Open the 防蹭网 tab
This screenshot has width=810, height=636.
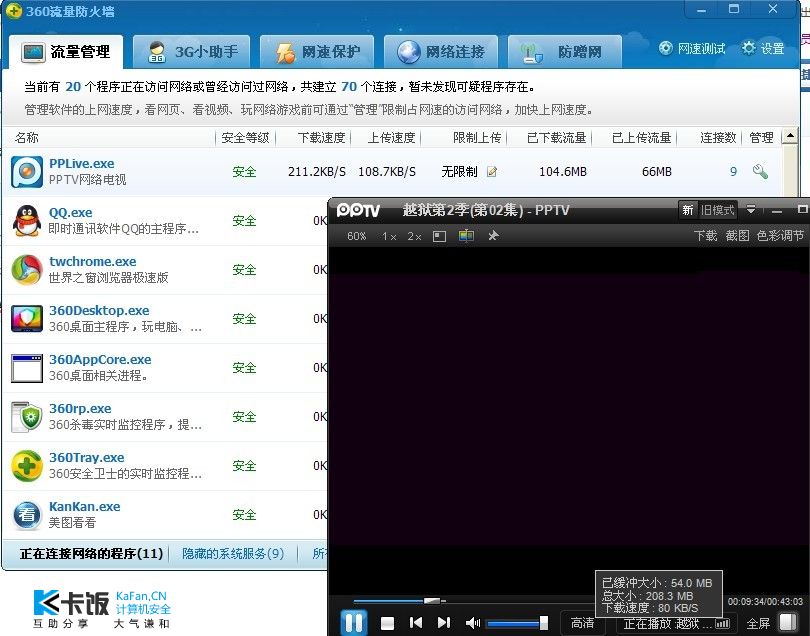click(x=565, y=52)
